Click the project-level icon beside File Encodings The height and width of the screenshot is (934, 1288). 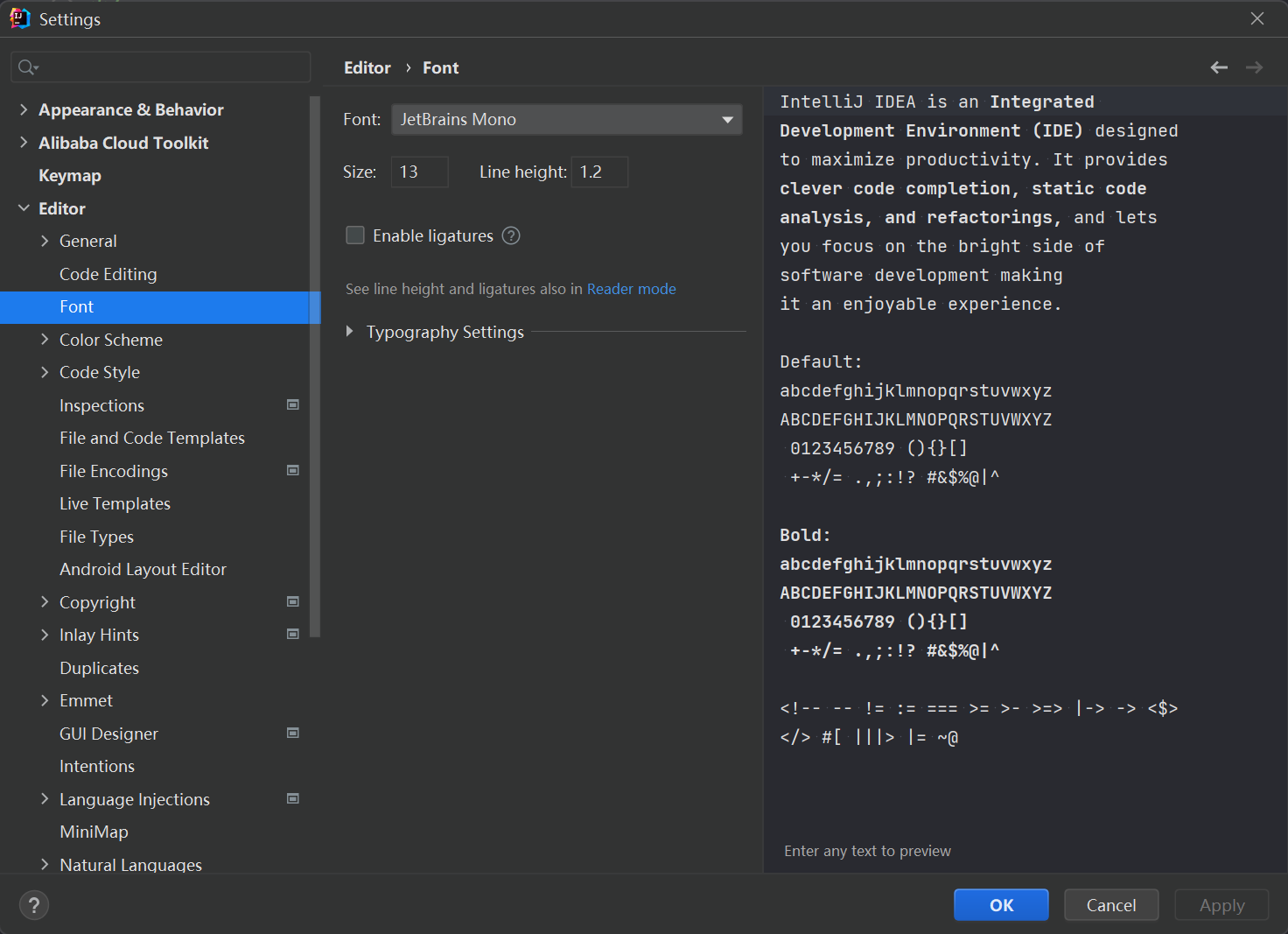293,470
